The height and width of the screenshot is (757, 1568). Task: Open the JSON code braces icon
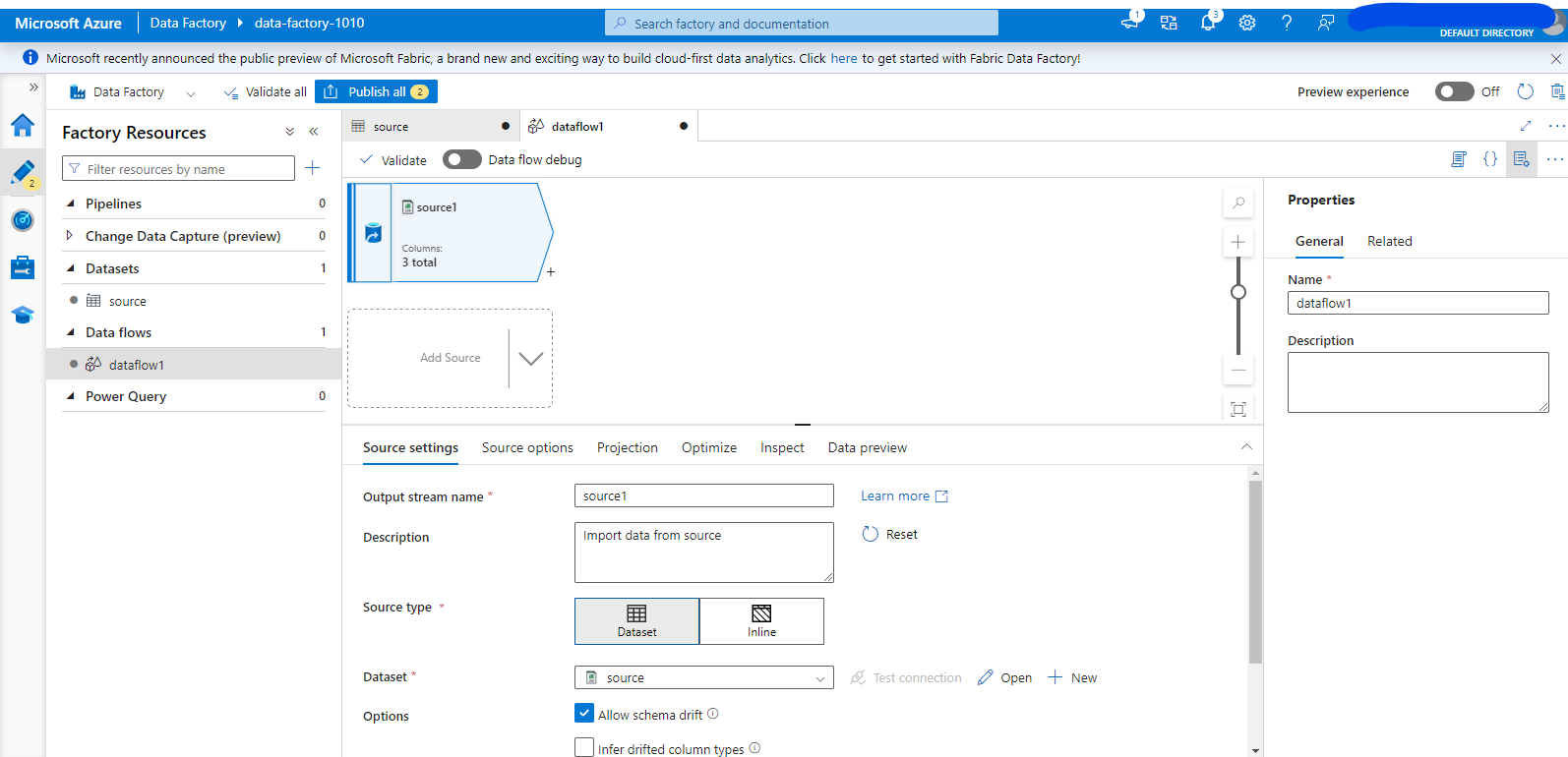tap(1490, 159)
